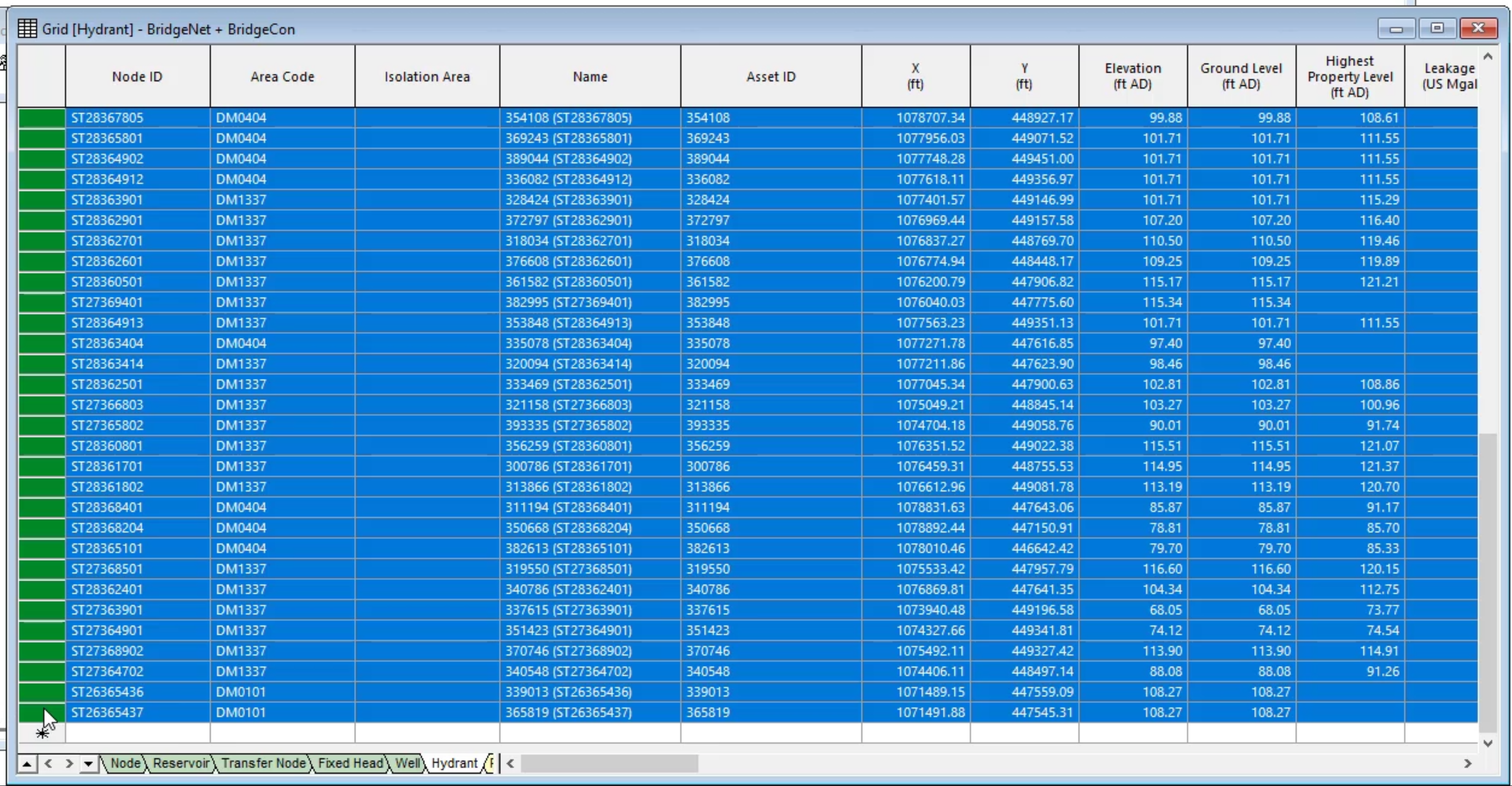1512x786 pixels.
Task: Go to first tab arrow button
Action: click(x=27, y=764)
